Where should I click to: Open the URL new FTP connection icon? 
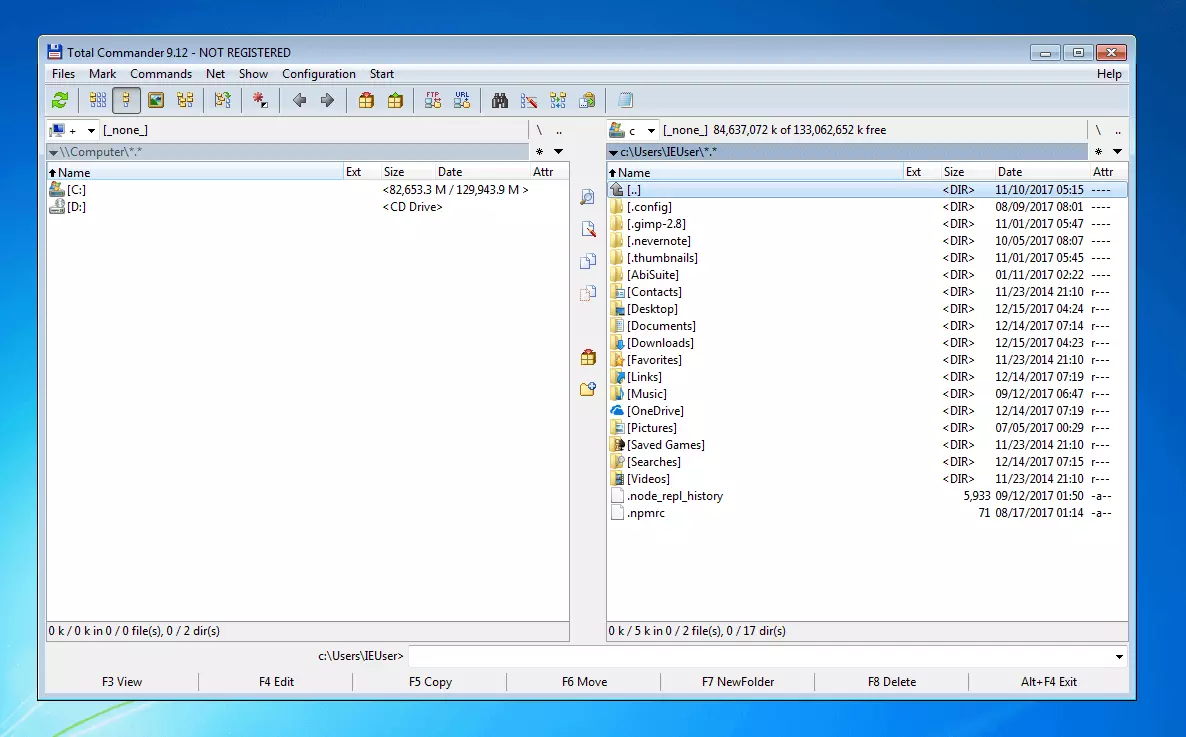pyautogui.click(x=461, y=100)
